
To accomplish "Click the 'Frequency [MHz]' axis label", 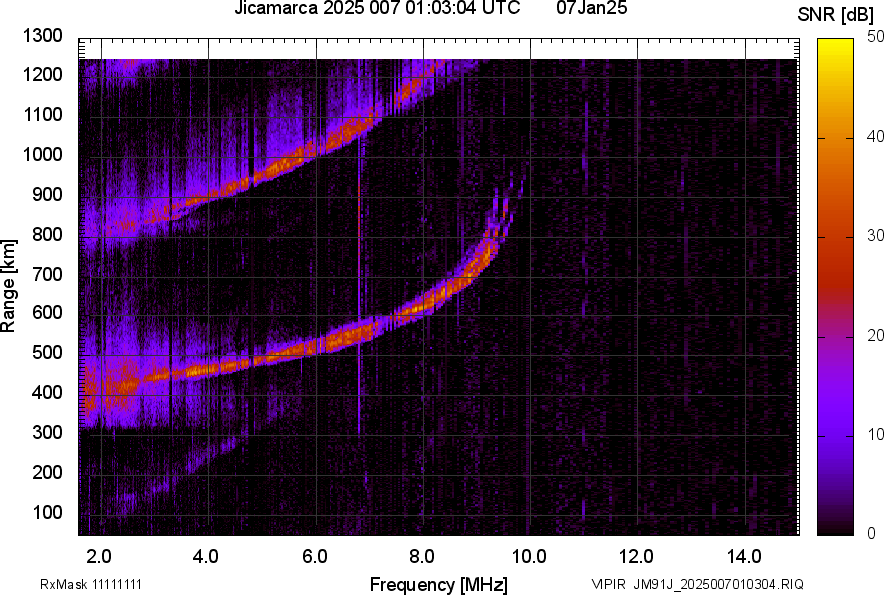I will coord(439,584).
